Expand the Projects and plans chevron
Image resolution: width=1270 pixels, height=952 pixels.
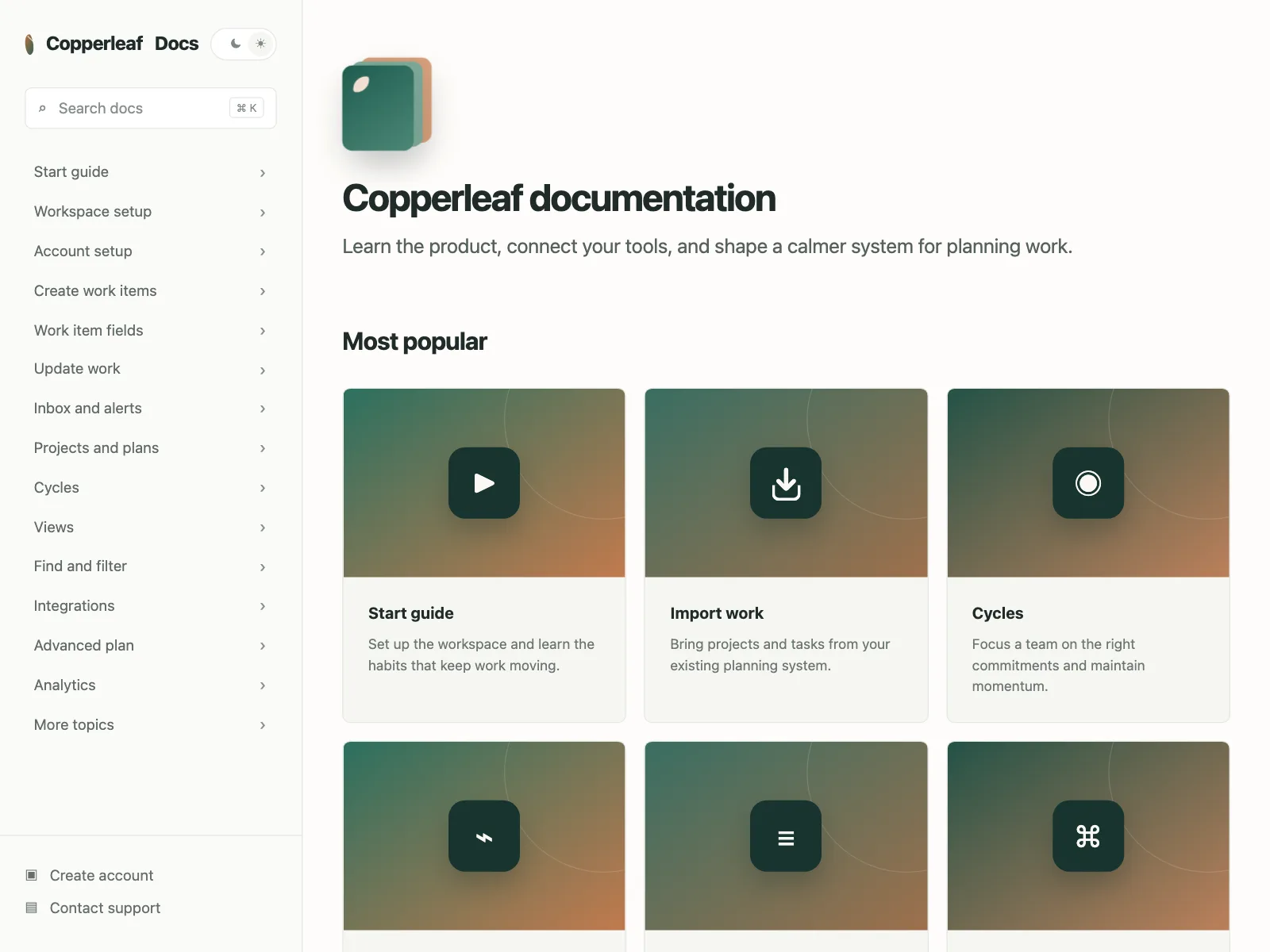tap(263, 448)
